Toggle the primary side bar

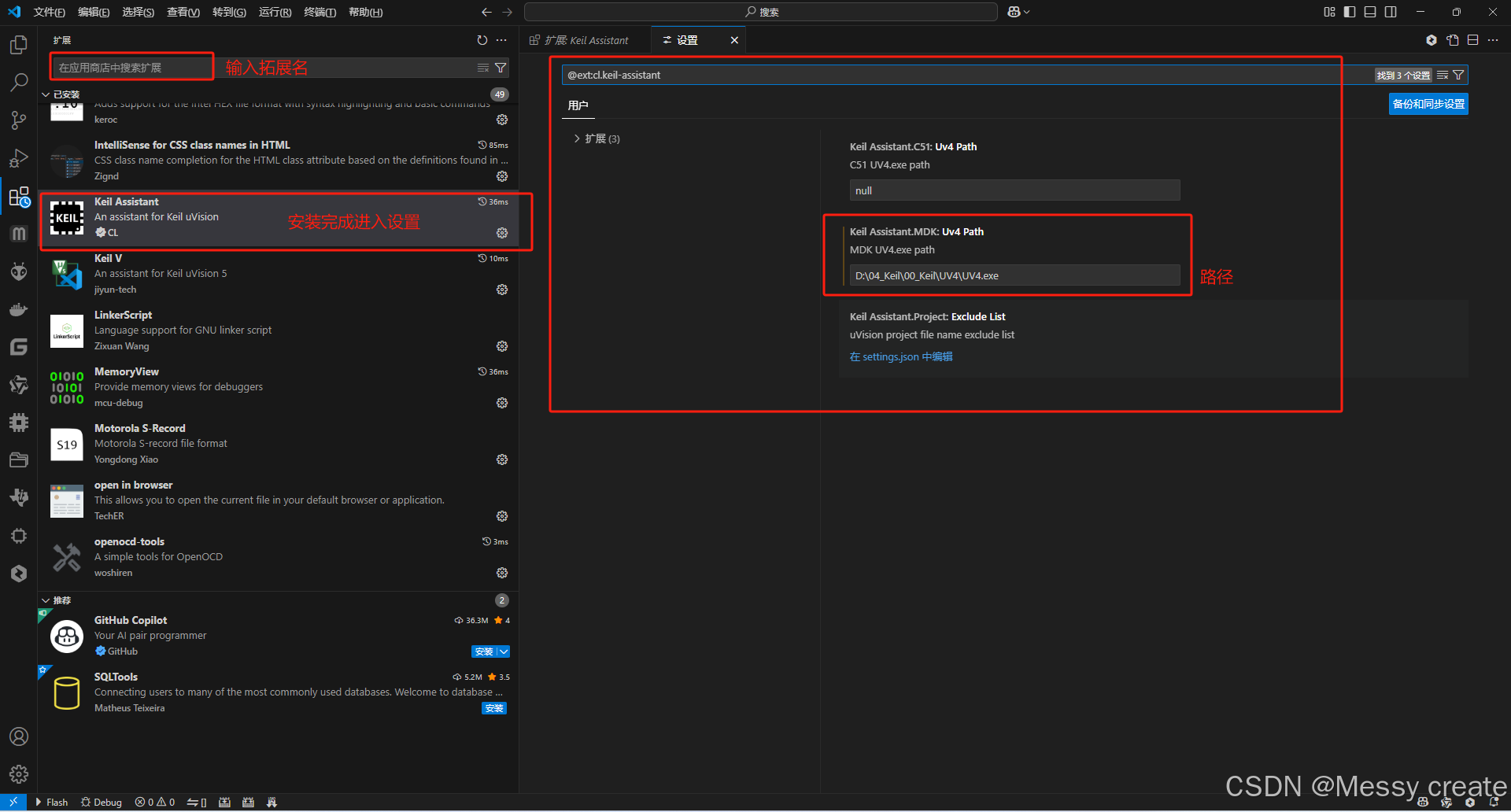point(1350,12)
